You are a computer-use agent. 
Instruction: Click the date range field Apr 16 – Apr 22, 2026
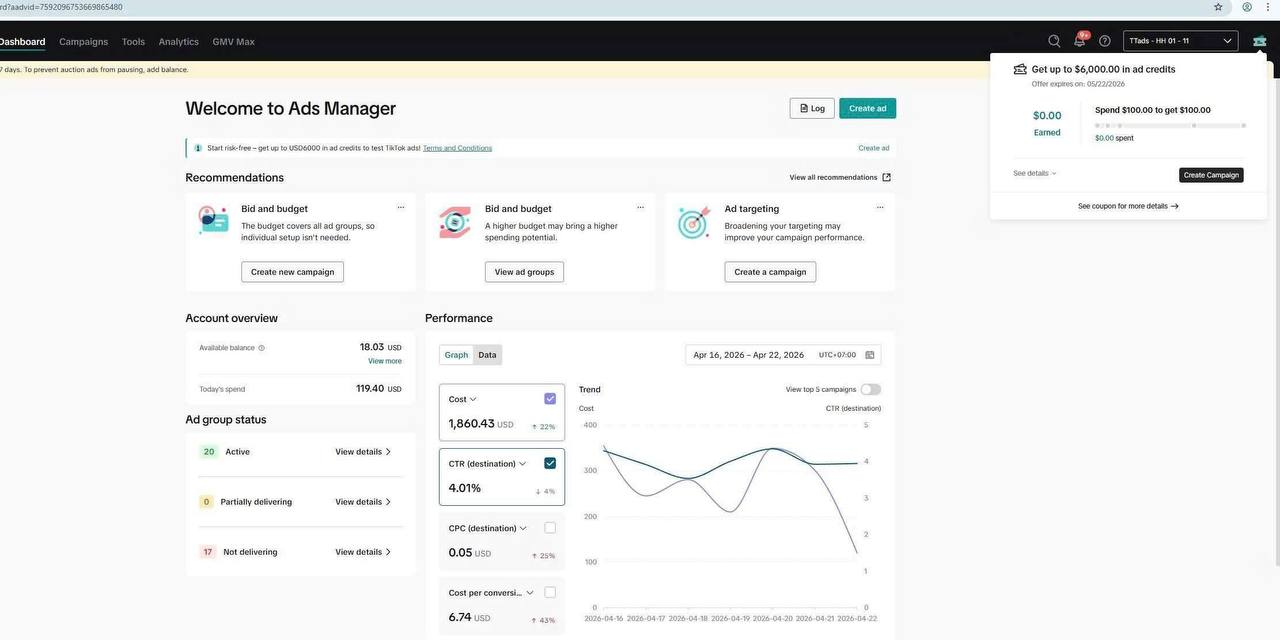783,355
